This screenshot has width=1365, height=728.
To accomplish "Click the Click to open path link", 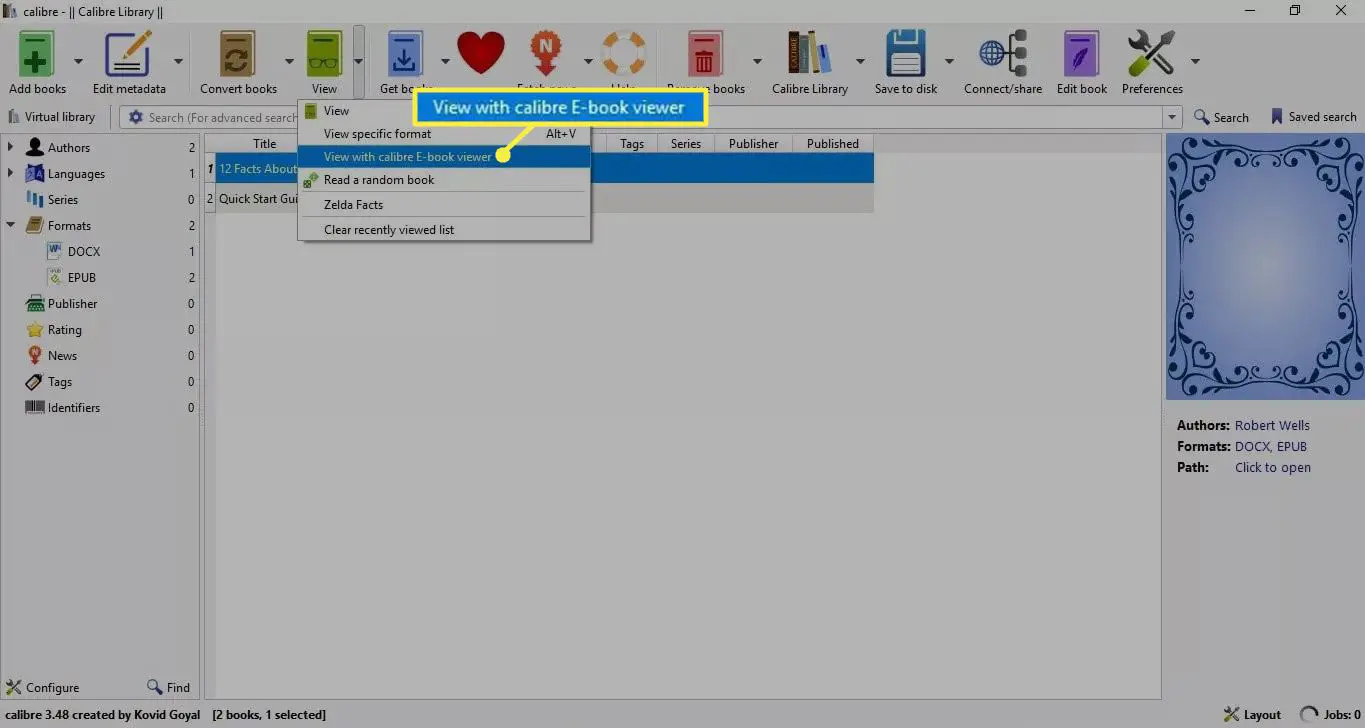I will click(x=1273, y=467).
